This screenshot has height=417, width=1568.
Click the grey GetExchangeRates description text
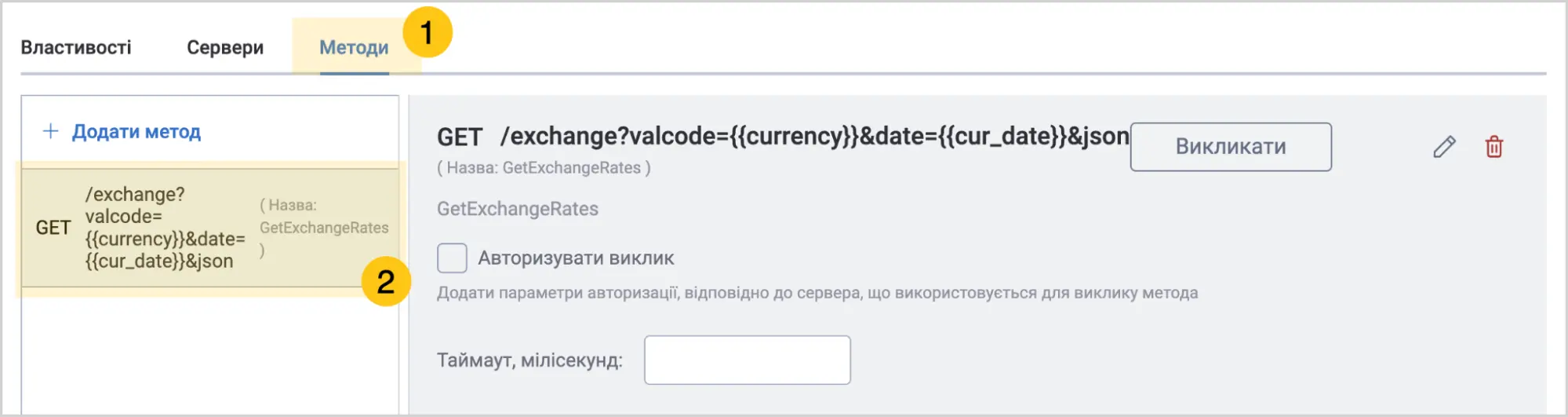[518, 209]
